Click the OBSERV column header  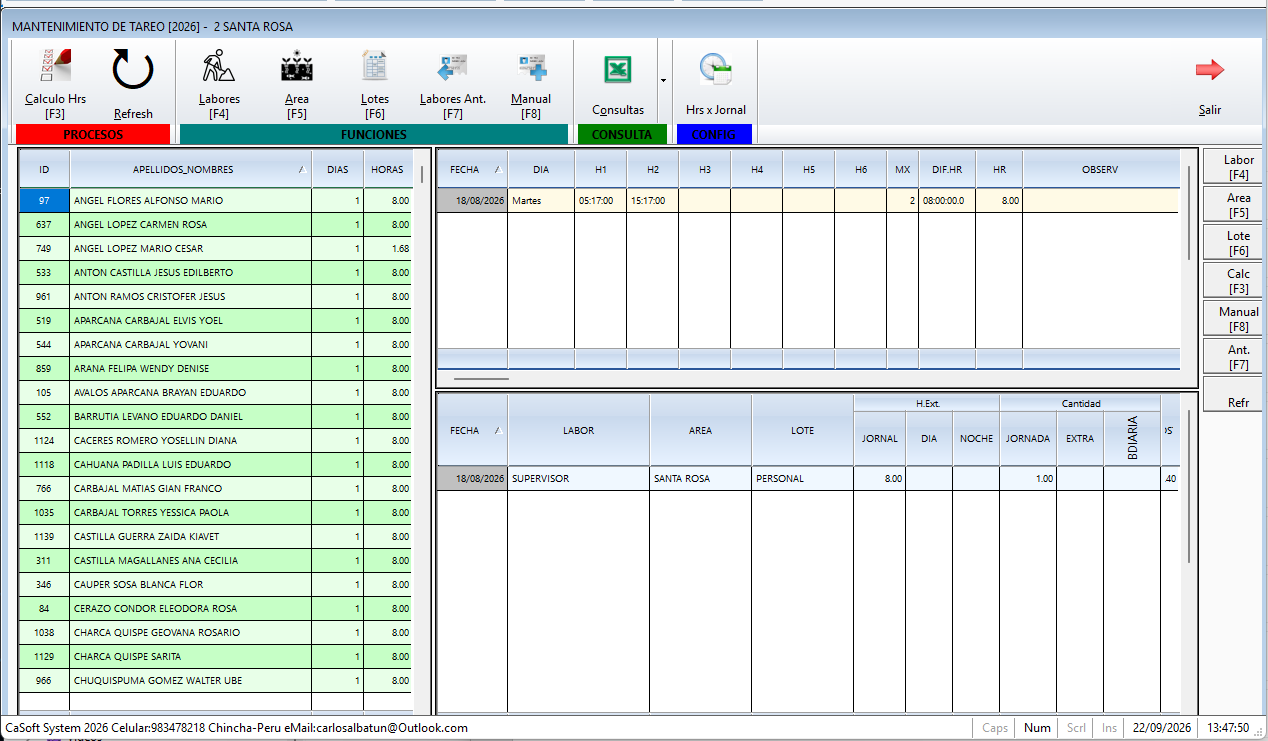1100,170
